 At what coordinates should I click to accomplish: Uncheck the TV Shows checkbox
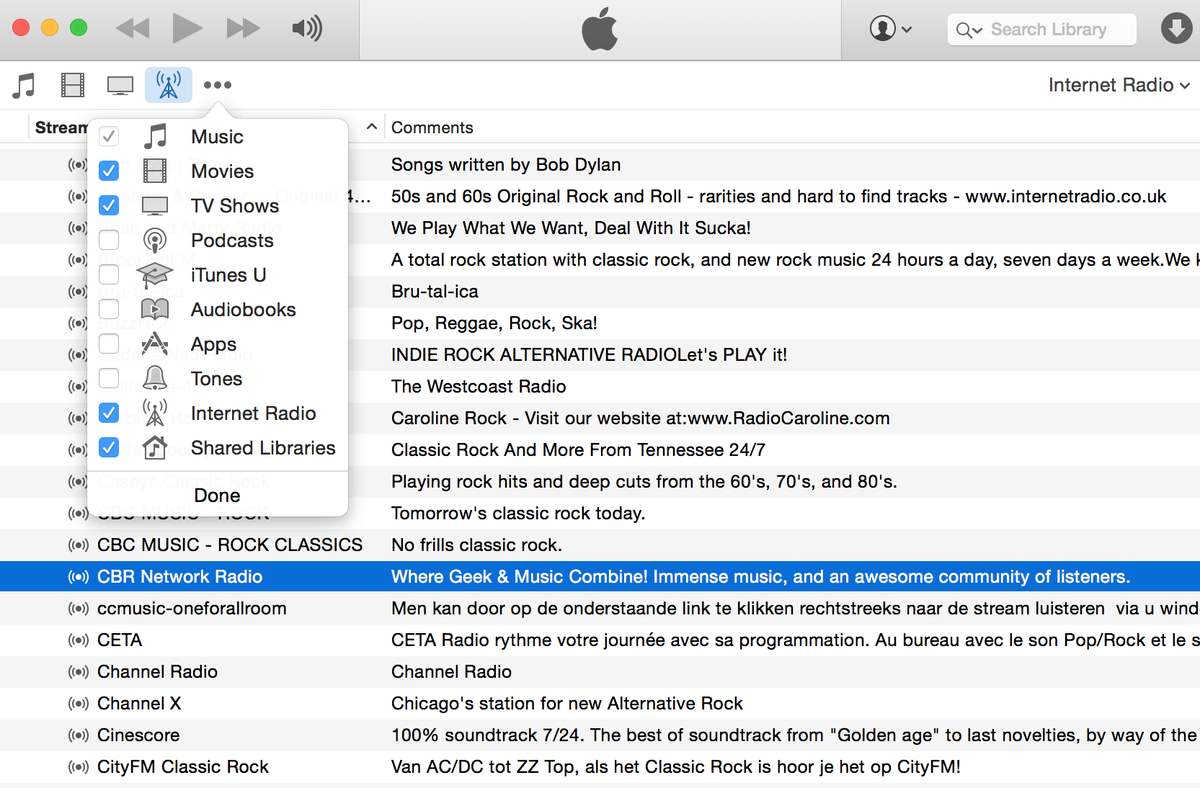109,206
